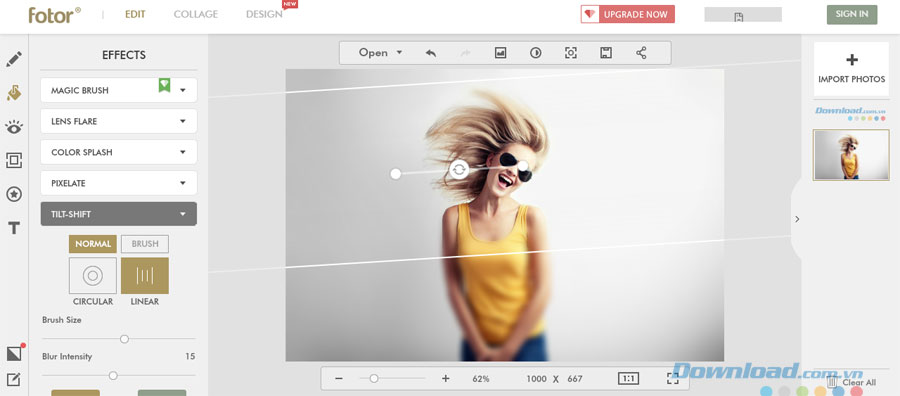Viewport: 900px width, 396px height.
Task: Click the left tilt-shift endpoint handle
Action: (395, 174)
